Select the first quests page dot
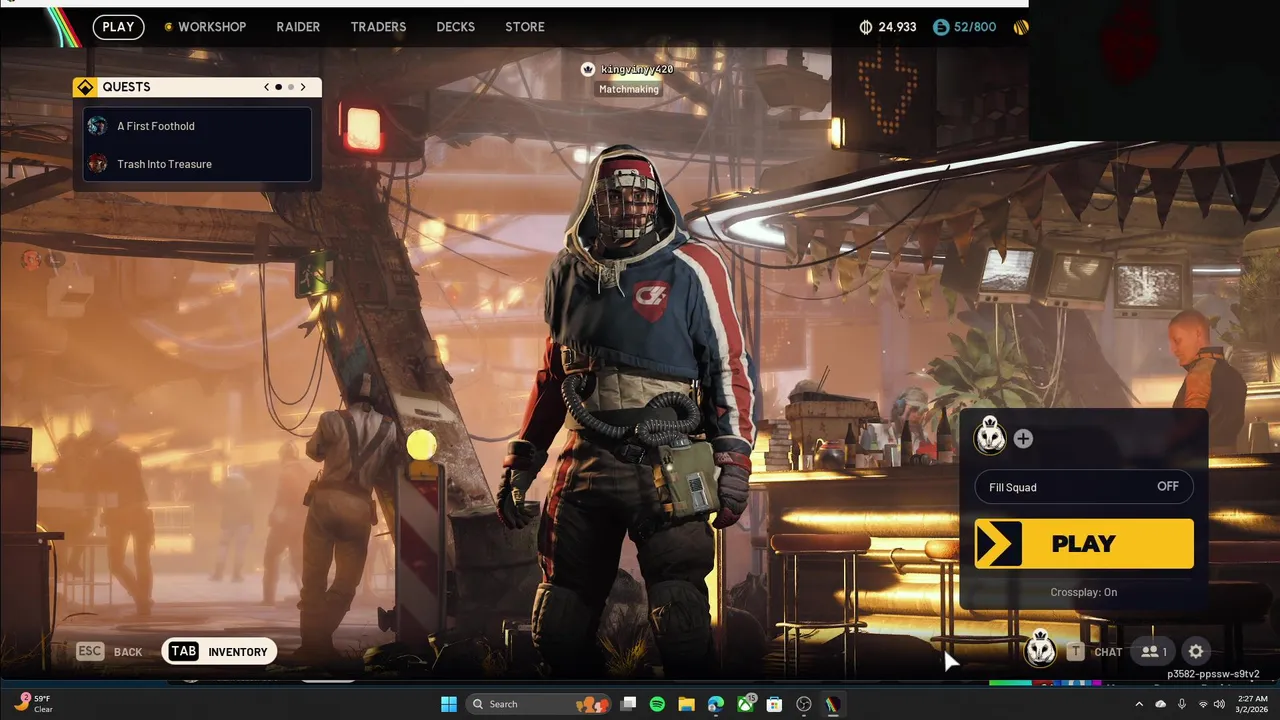 (x=279, y=87)
